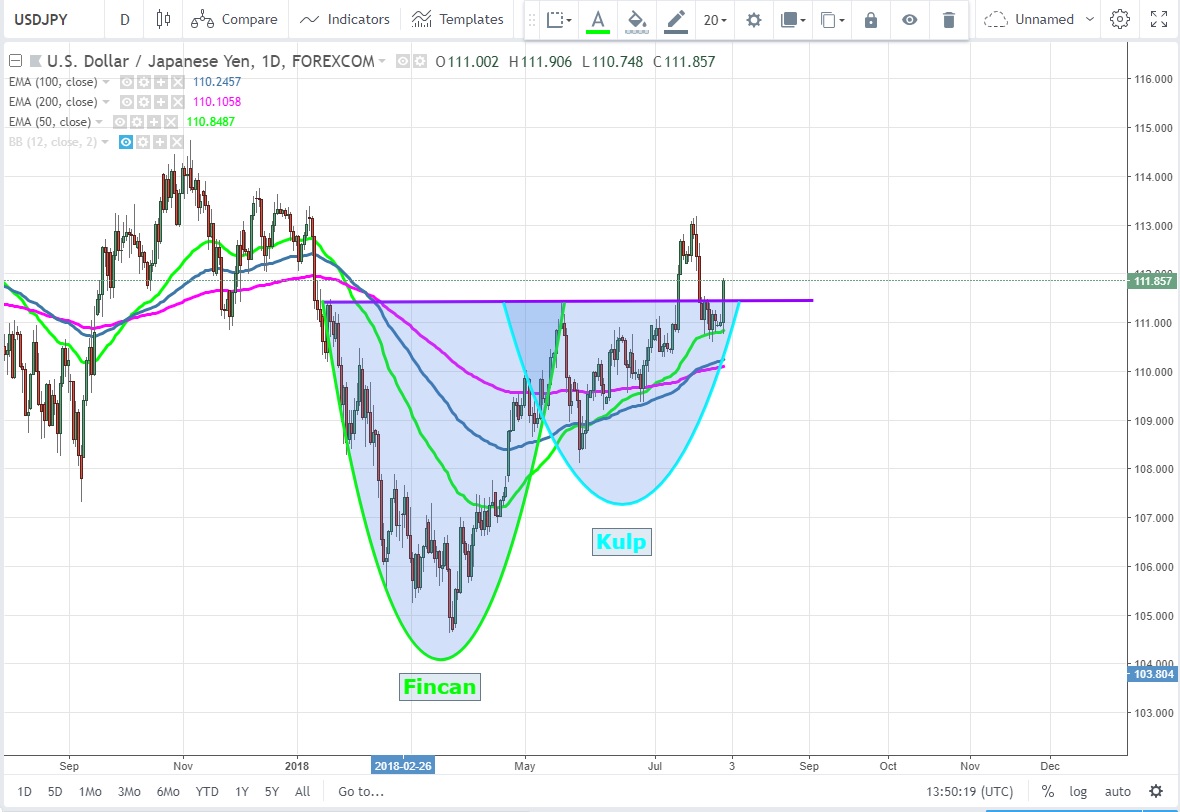
Task: Lock the selected drawing with padlock icon
Action: click(870, 20)
